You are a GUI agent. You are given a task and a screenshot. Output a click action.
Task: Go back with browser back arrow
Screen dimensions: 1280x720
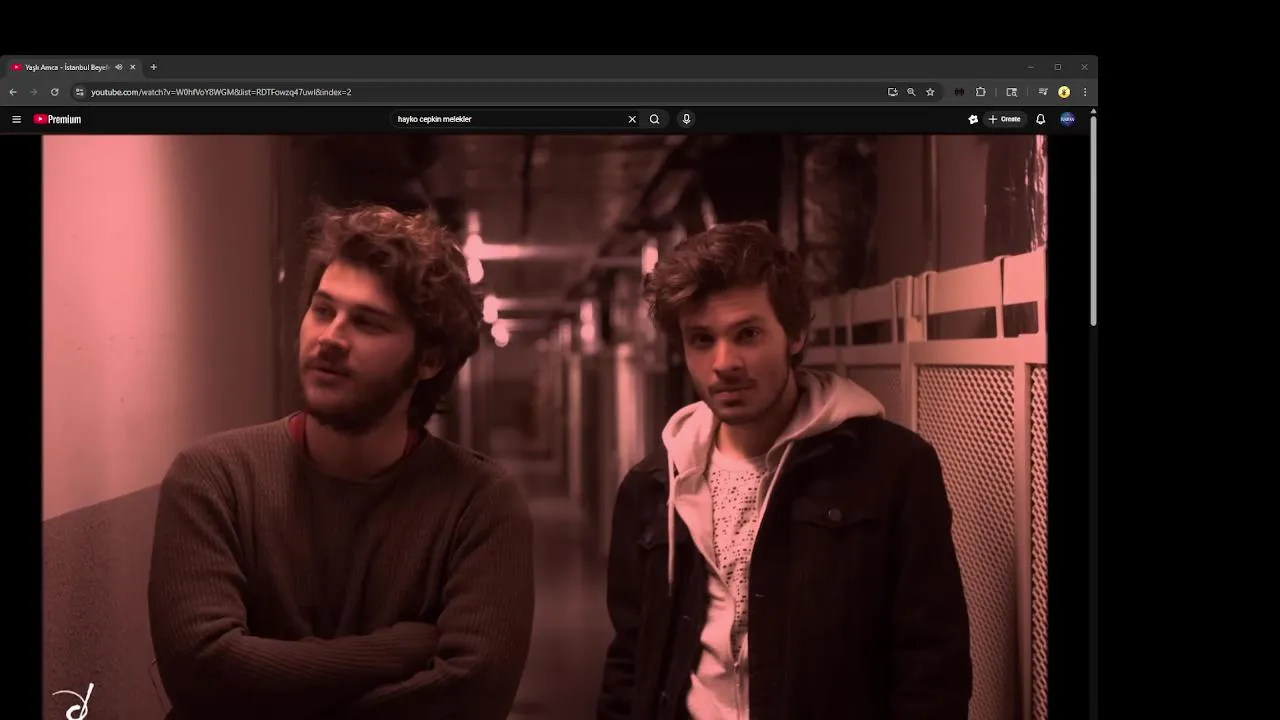pyautogui.click(x=13, y=92)
